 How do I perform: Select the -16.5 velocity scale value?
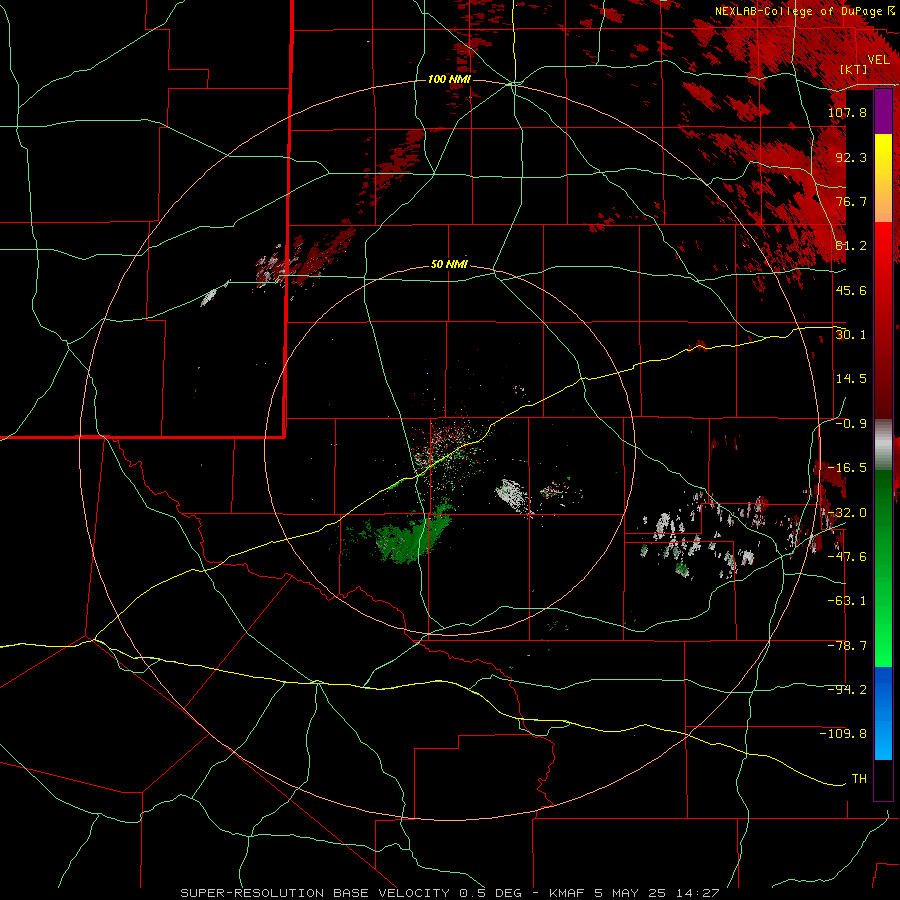click(847, 467)
